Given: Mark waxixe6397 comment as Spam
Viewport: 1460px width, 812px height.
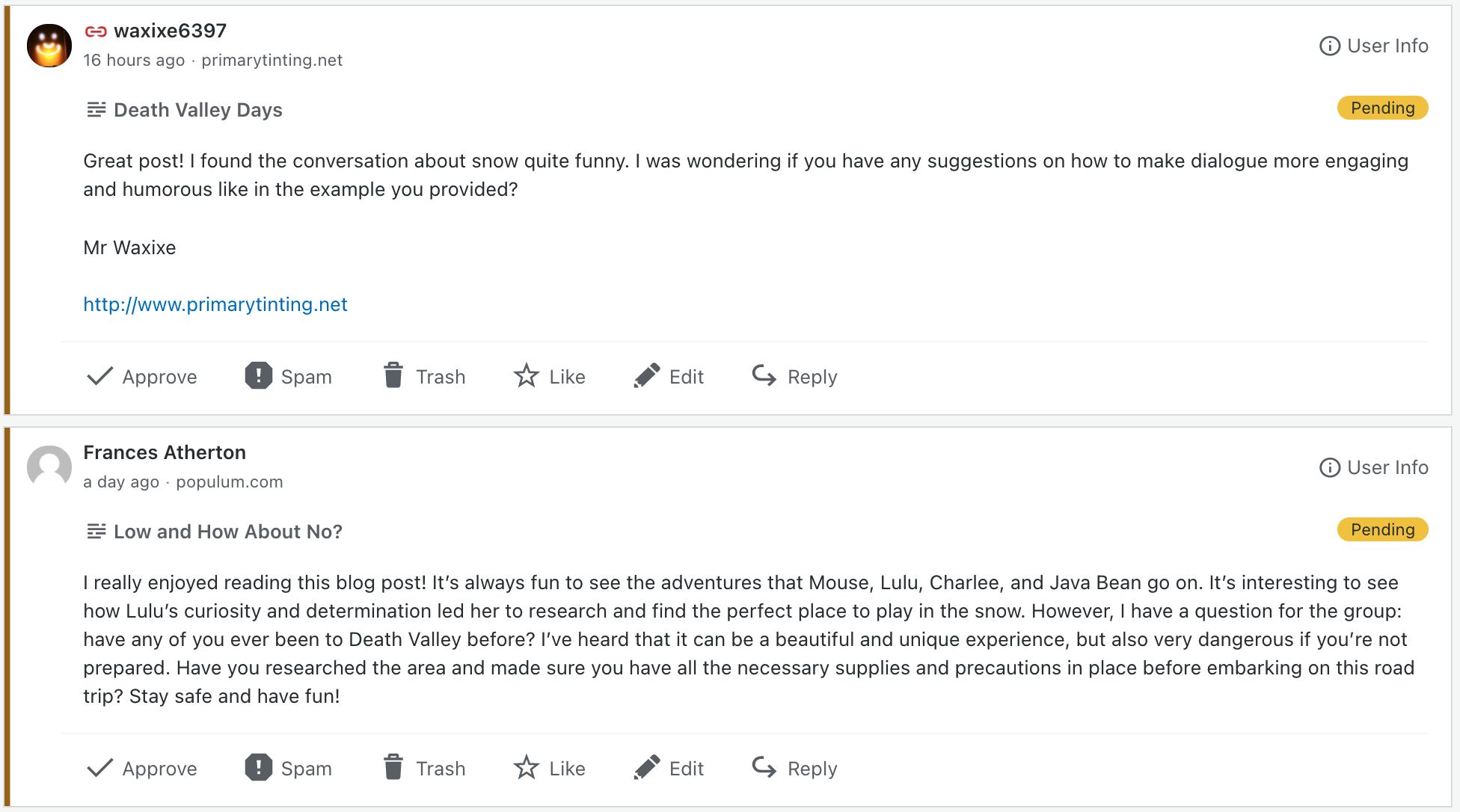Looking at the screenshot, I should tap(289, 377).
